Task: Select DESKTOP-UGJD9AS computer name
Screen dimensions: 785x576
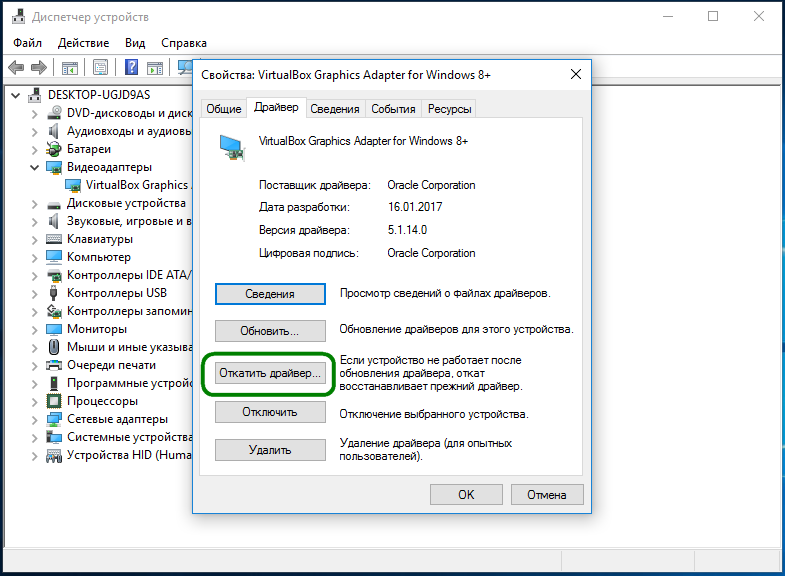Action: coord(99,95)
